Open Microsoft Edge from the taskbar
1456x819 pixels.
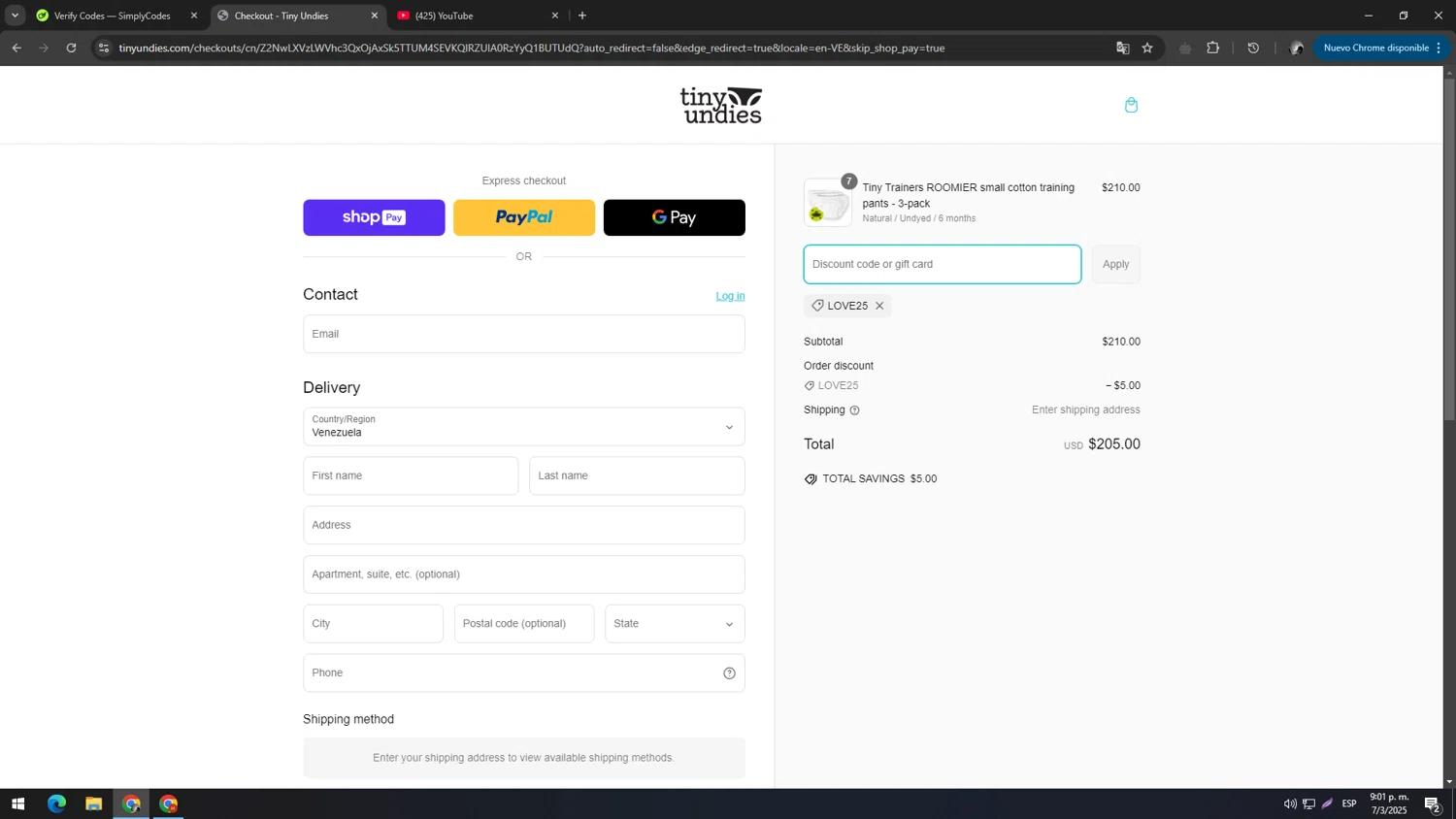56,803
